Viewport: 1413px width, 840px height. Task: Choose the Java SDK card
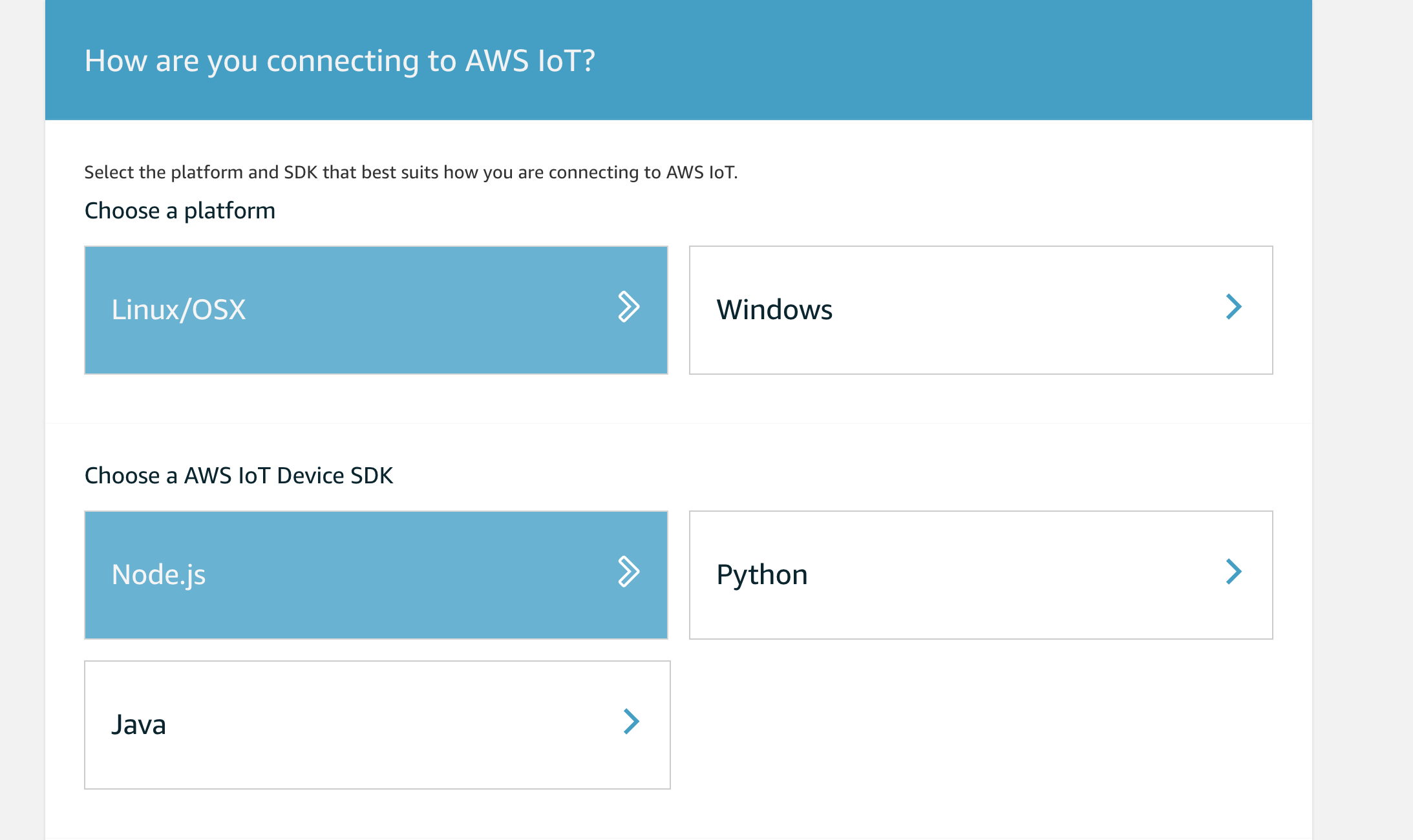(x=377, y=725)
